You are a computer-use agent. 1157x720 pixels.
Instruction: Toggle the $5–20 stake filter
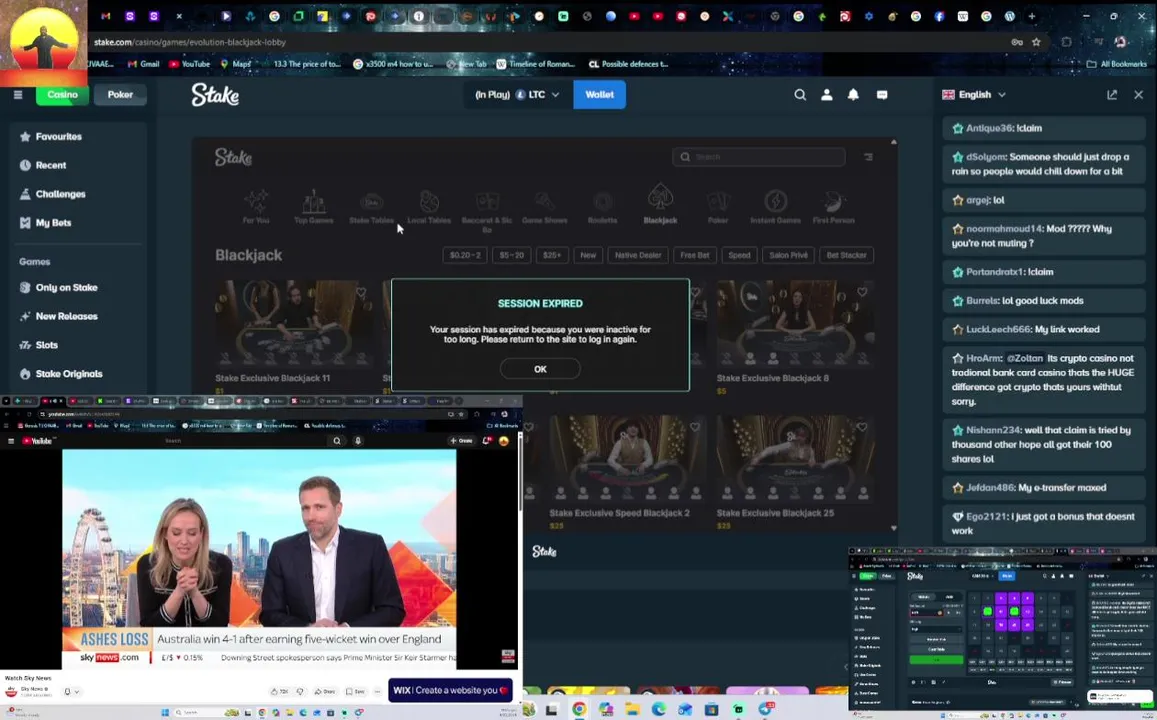[x=511, y=255]
